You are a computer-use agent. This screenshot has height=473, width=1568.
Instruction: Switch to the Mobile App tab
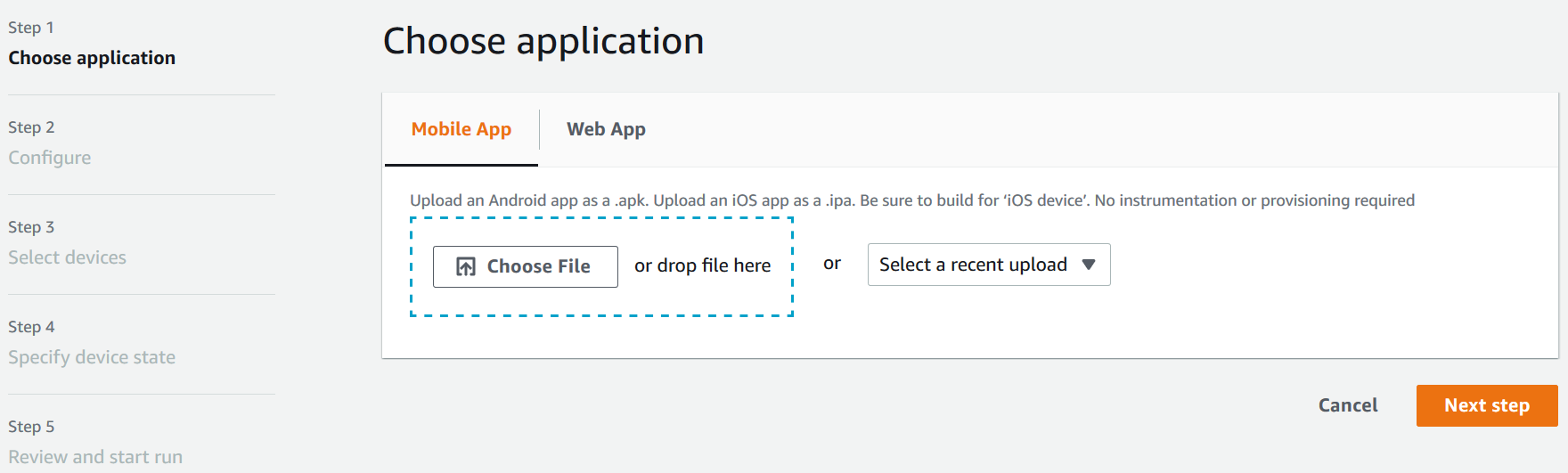[461, 129]
